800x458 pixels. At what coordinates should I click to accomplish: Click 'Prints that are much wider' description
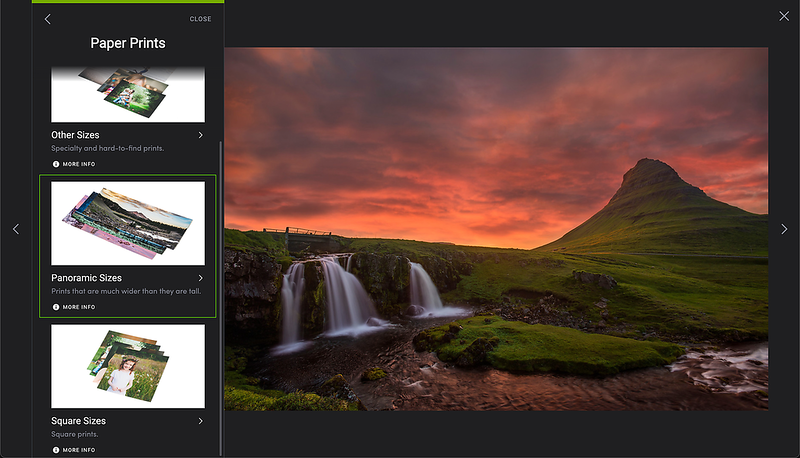click(x=126, y=291)
